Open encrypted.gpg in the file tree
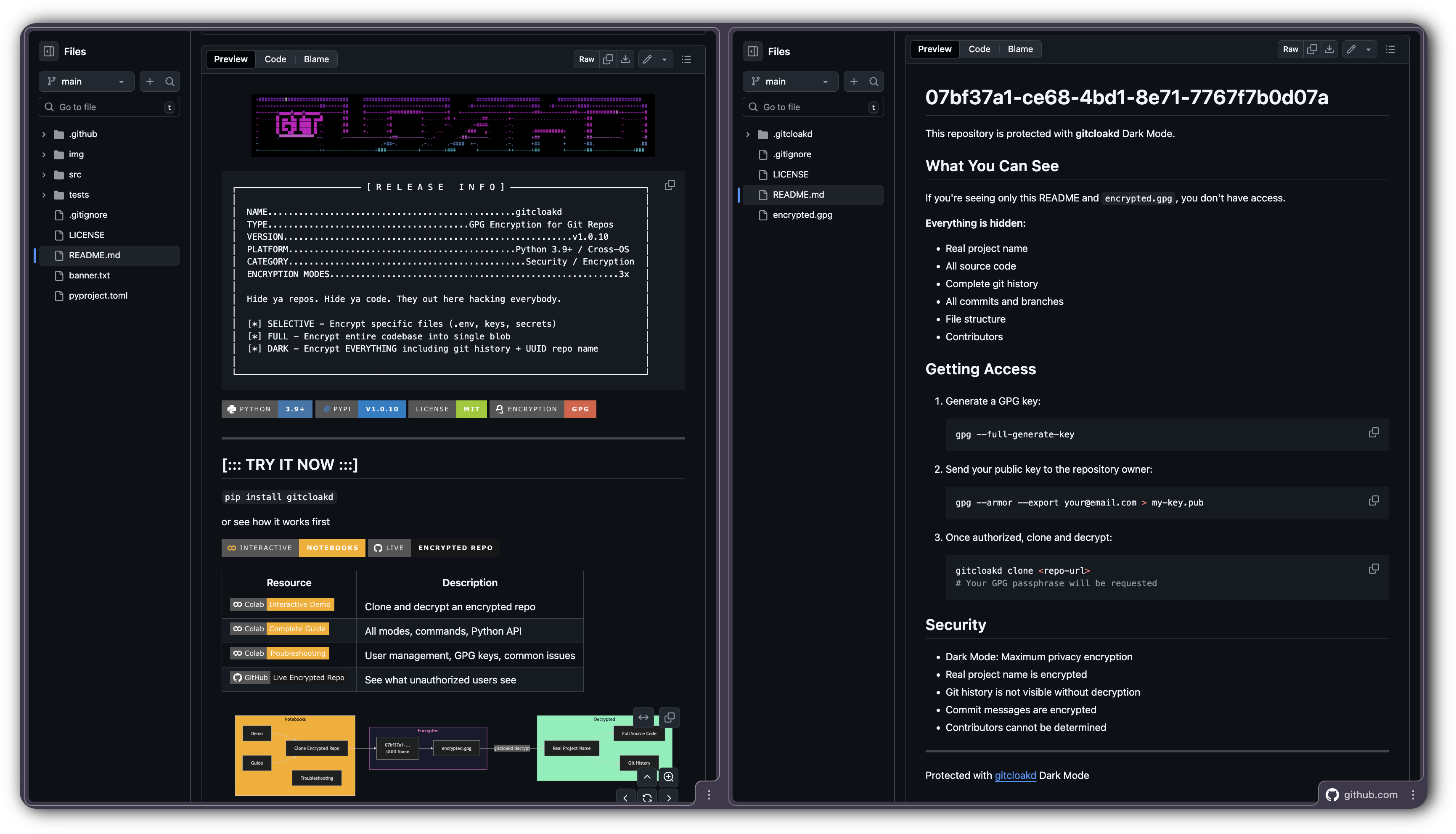Image resolution: width=1456 pixels, height=834 pixels. (802, 215)
